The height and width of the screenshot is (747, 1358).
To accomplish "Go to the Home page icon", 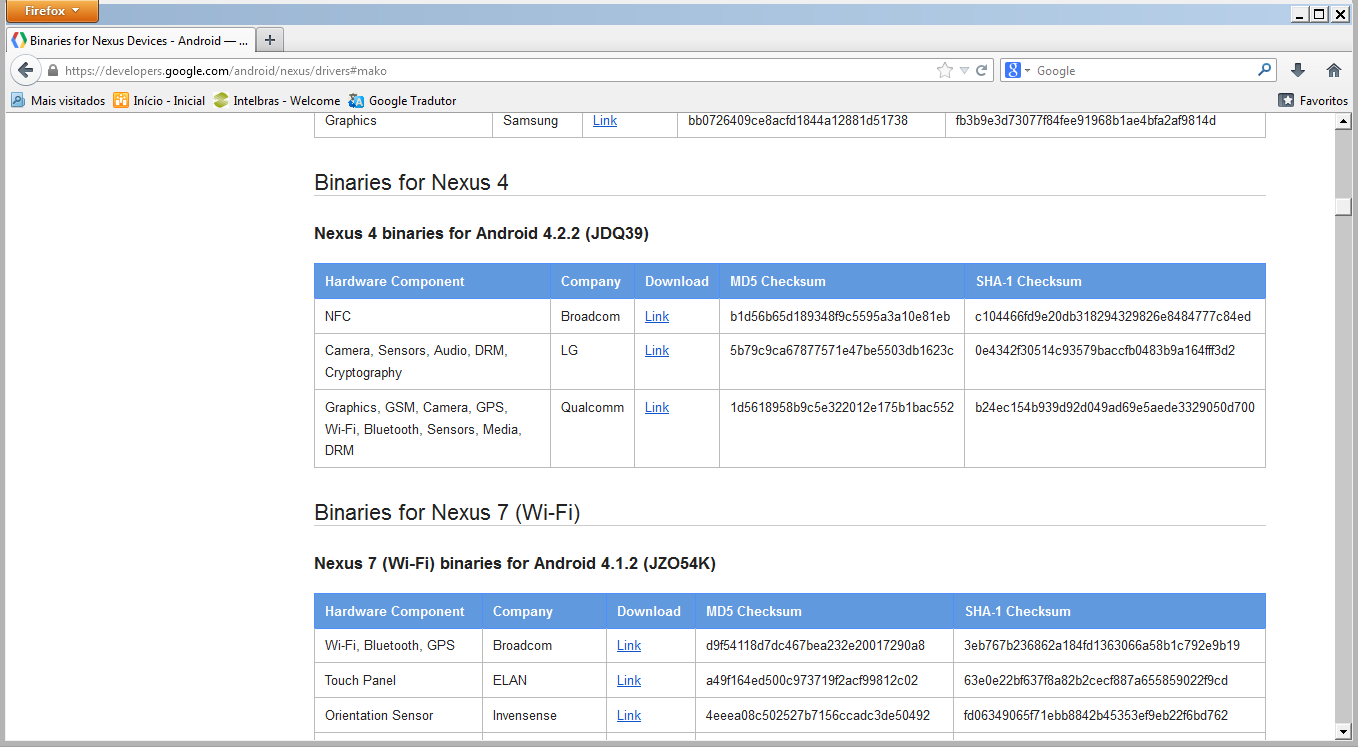I will [x=1333, y=70].
